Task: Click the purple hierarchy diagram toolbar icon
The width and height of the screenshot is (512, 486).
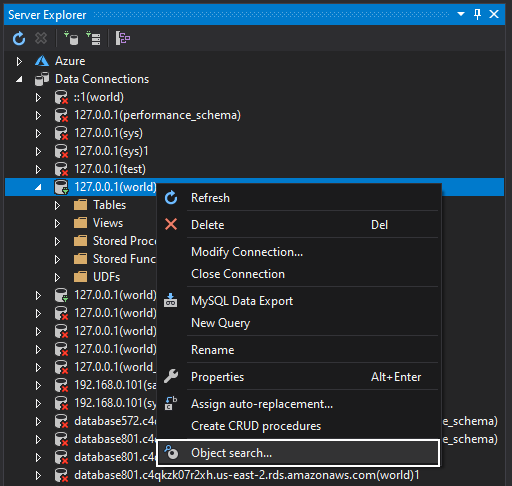Action: pyautogui.click(x=123, y=38)
